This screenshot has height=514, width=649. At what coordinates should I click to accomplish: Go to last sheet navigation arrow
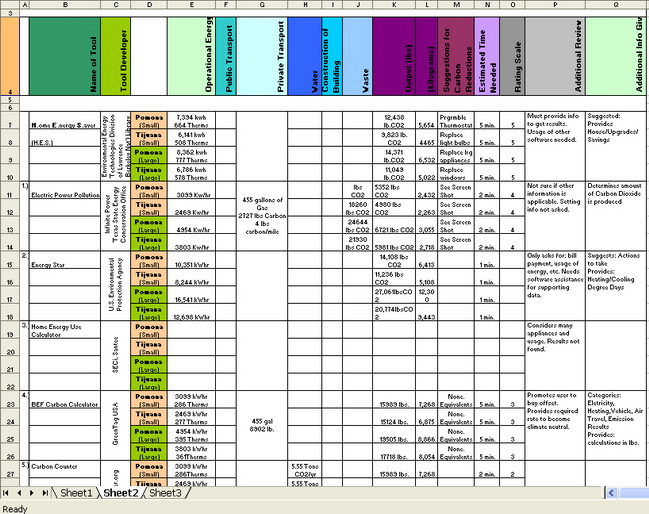click(45, 492)
